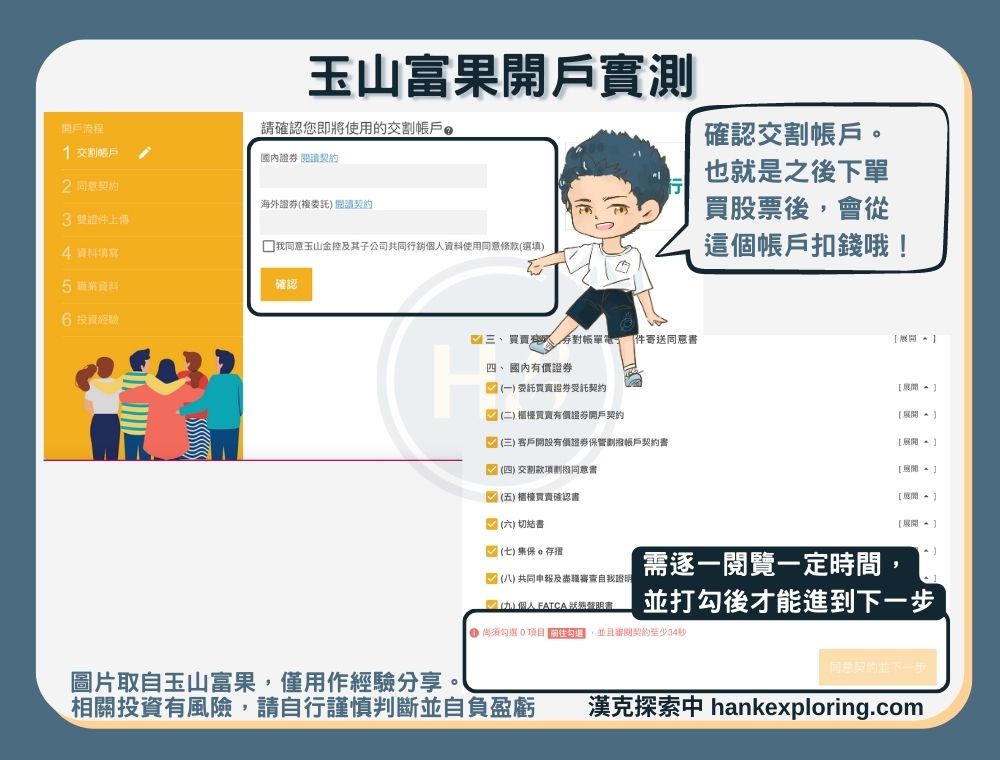Expand (二) 櫃檯買賣有價證券開戶契約
This screenshot has width=1000, height=760.
(x=916, y=414)
